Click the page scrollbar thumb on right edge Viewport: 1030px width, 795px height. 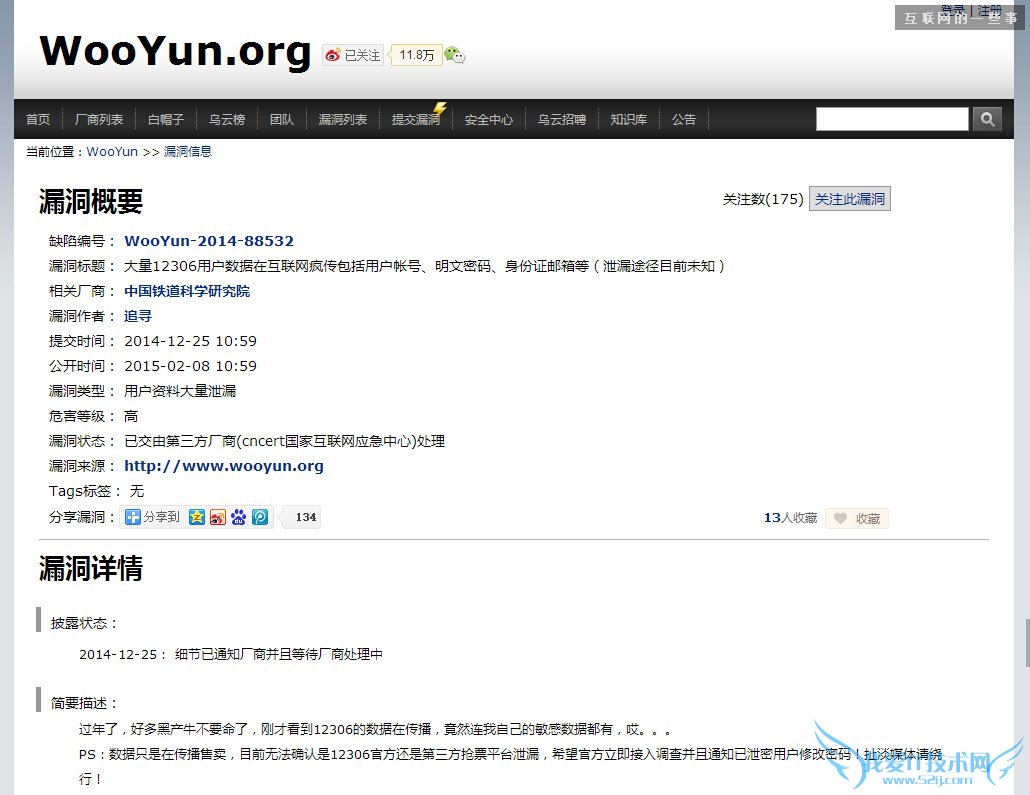(x=1027, y=643)
